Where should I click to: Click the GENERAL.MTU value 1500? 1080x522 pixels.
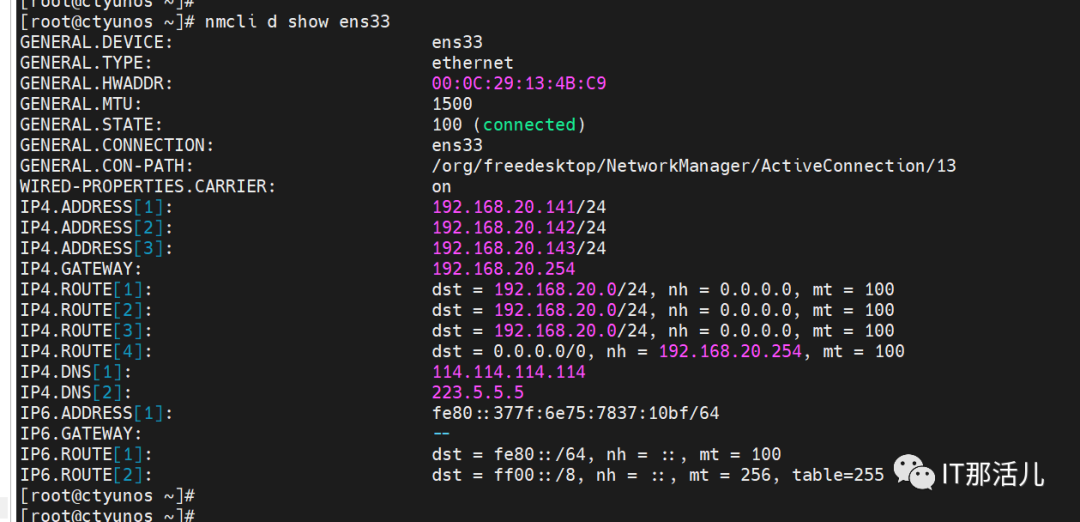tap(452, 104)
